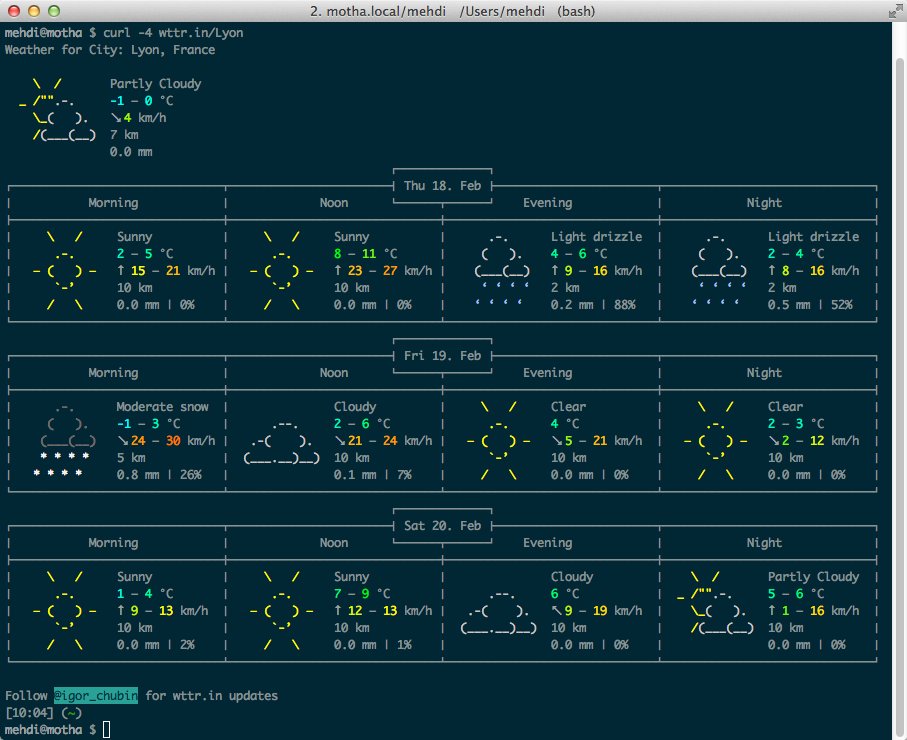Image resolution: width=907 pixels, height=740 pixels.
Task: Click the drizzle cloud icon for Thursday Evening
Action: point(501,269)
